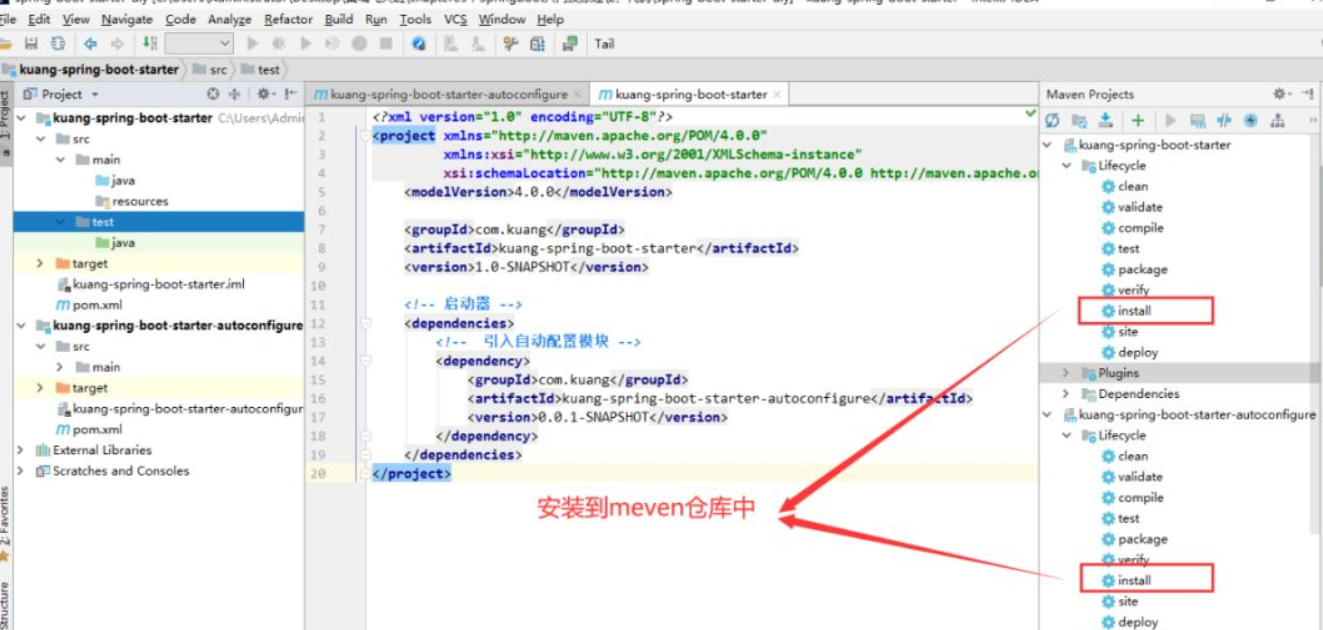Click the Reimport All Maven Projects icon
Screen dimensions: 1323x630
[x=1052, y=121]
